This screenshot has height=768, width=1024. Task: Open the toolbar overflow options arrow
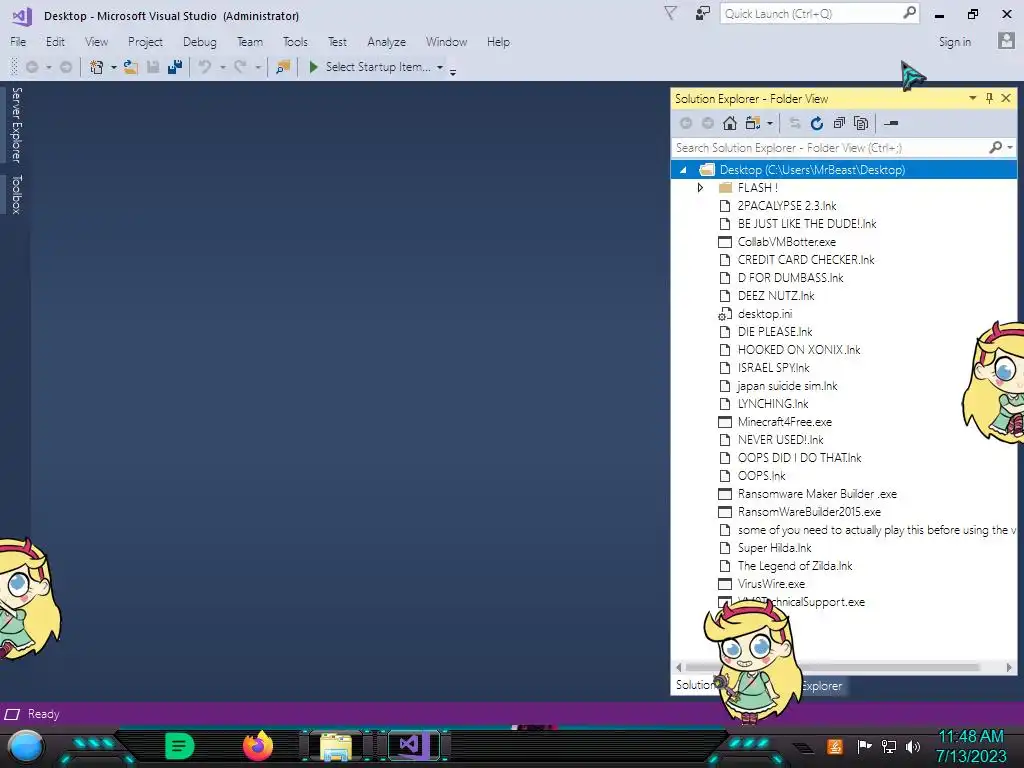453,71
